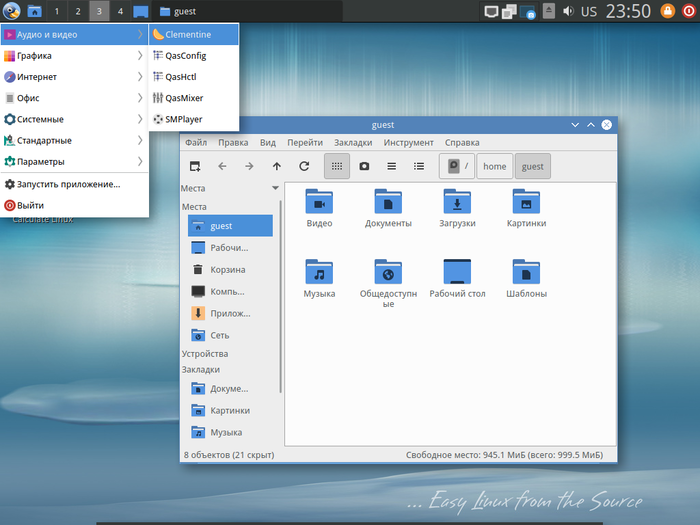The width and height of the screenshot is (700, 525).
Task: Click the reload folder icon
Action: pos(304,166)
